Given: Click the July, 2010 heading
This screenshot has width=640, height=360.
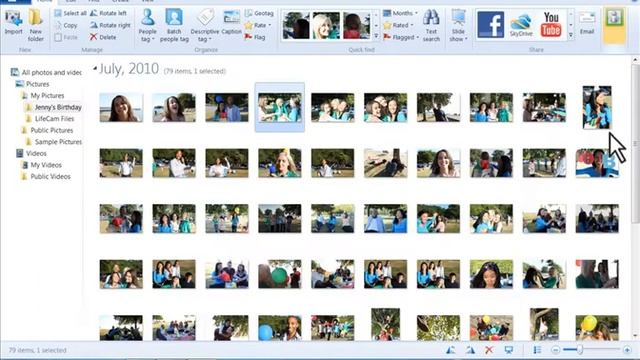Looking at the screenshot, I should click(129, 69).
